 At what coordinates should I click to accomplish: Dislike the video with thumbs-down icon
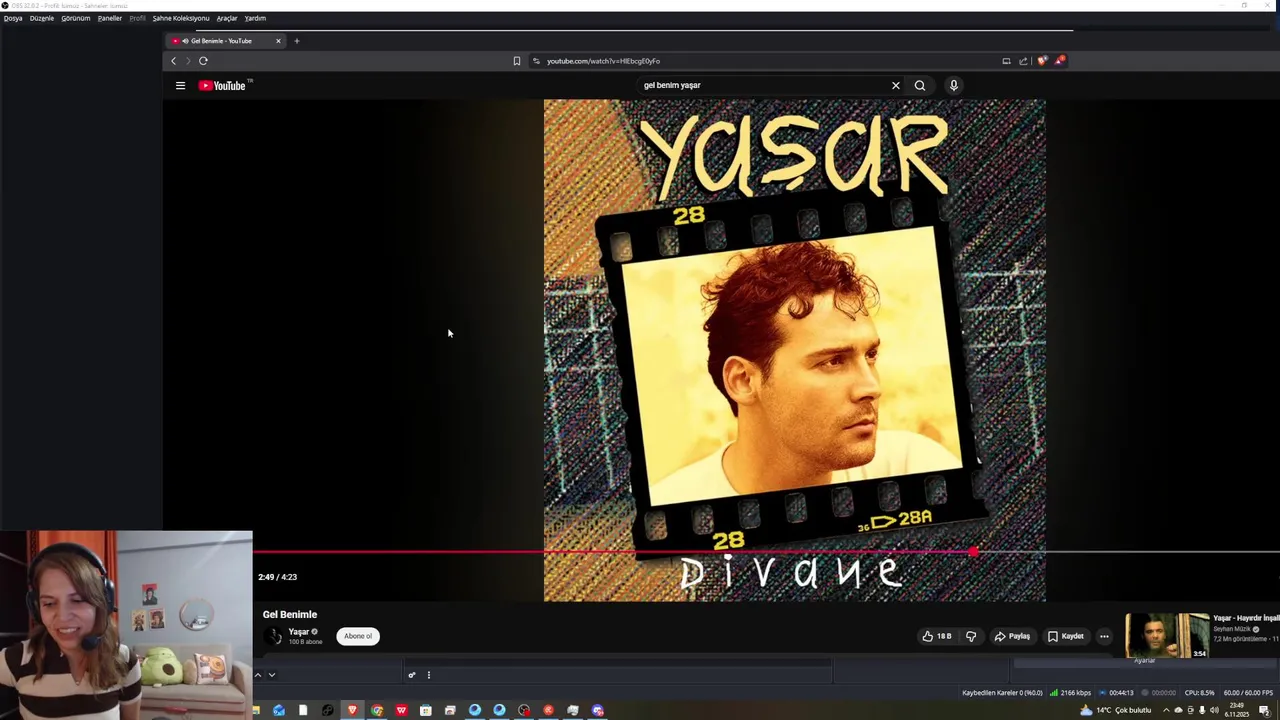coord(971,636)
